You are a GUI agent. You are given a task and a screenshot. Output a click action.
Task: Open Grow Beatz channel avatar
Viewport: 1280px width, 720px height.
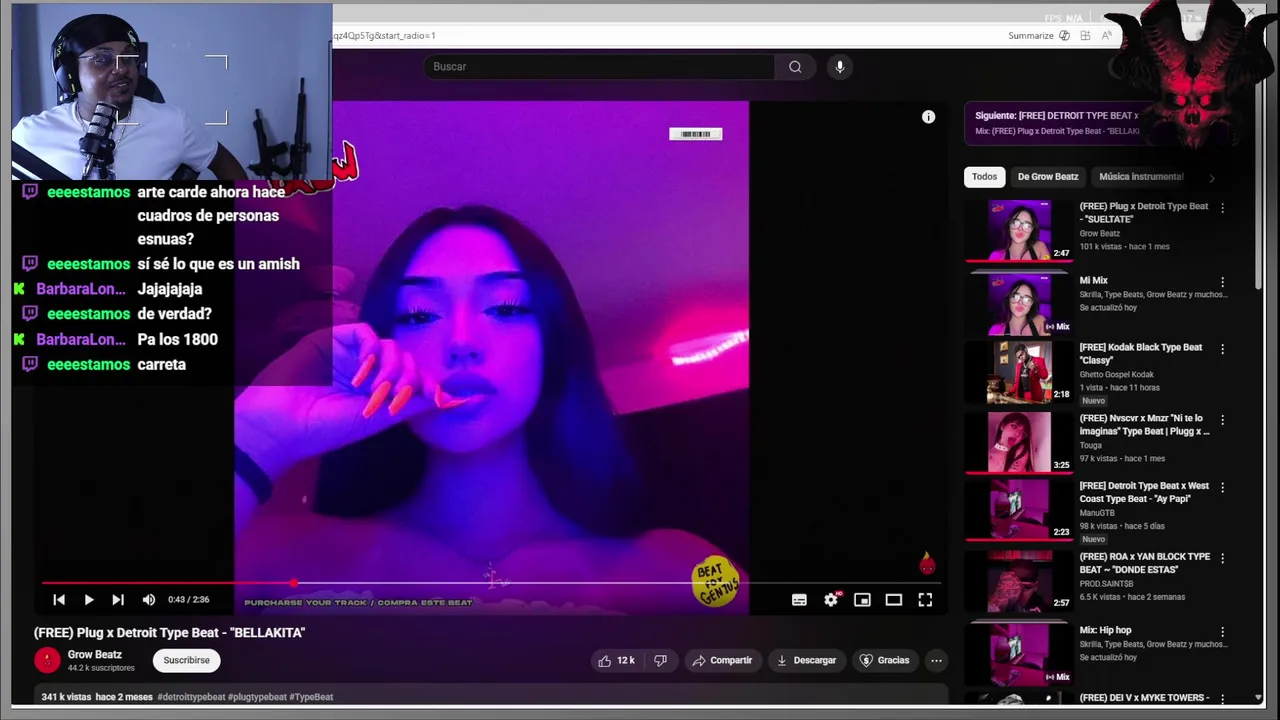click(x=47, y=660)
